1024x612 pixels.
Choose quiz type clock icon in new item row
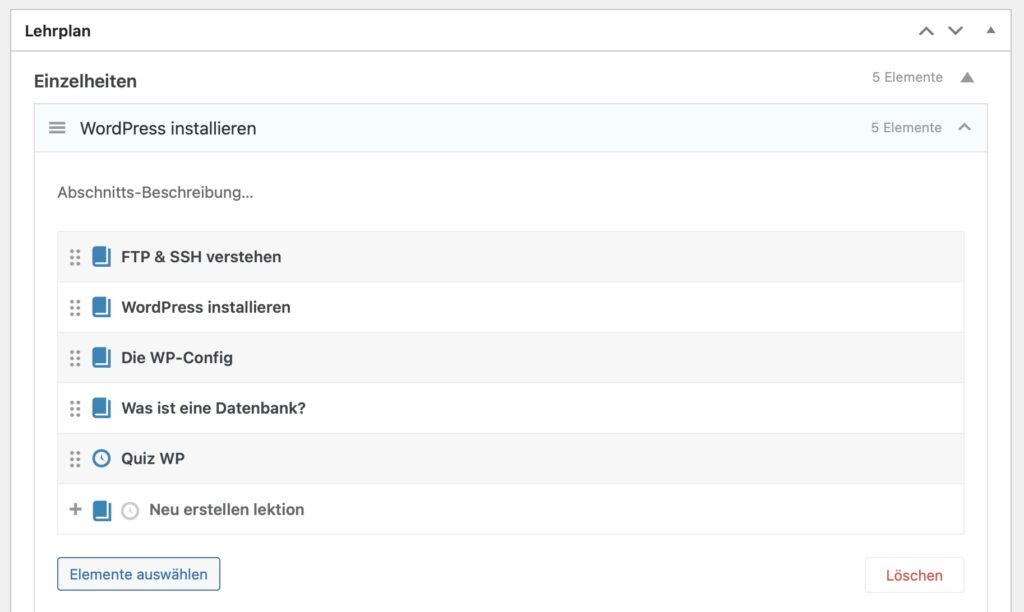(x=130, y=511)
